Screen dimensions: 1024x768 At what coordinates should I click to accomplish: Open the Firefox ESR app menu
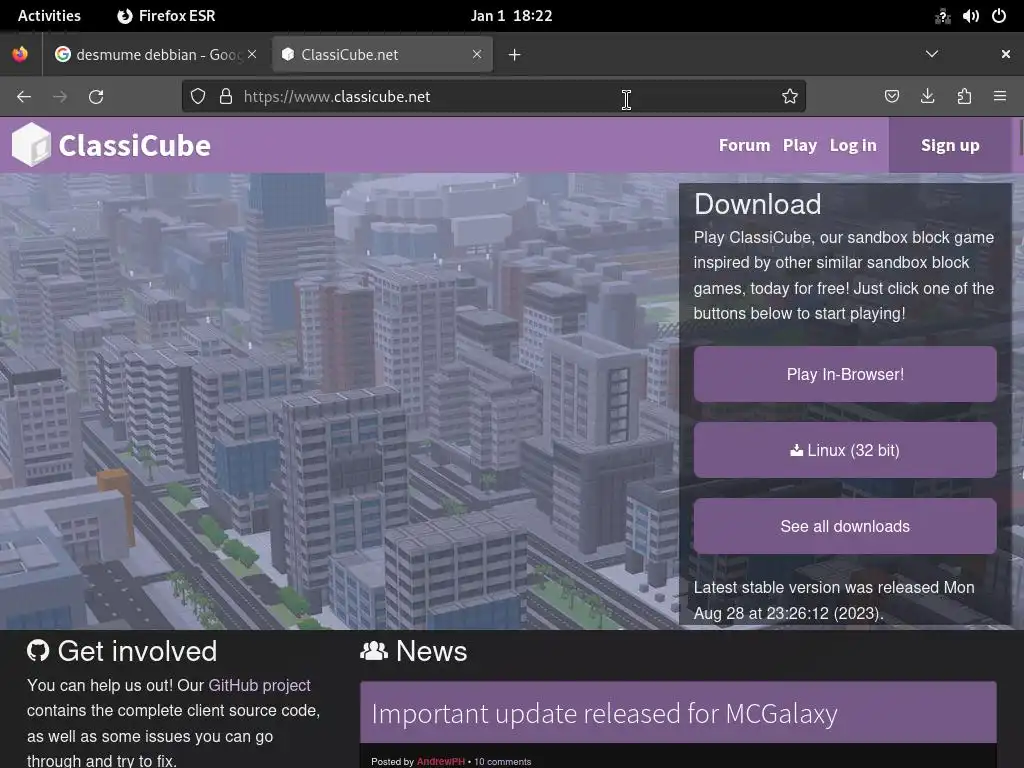coord(166,16)
